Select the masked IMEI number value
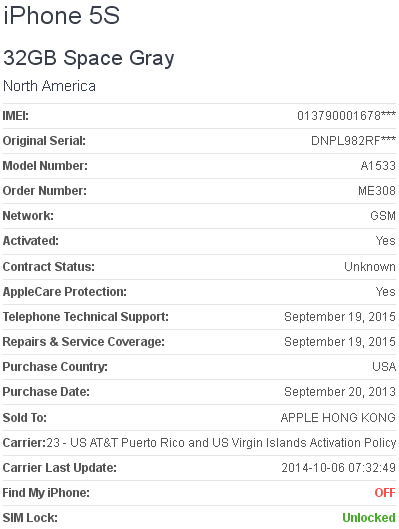The height and width of the screenshot is (529, 399). [x=346, y=116]
